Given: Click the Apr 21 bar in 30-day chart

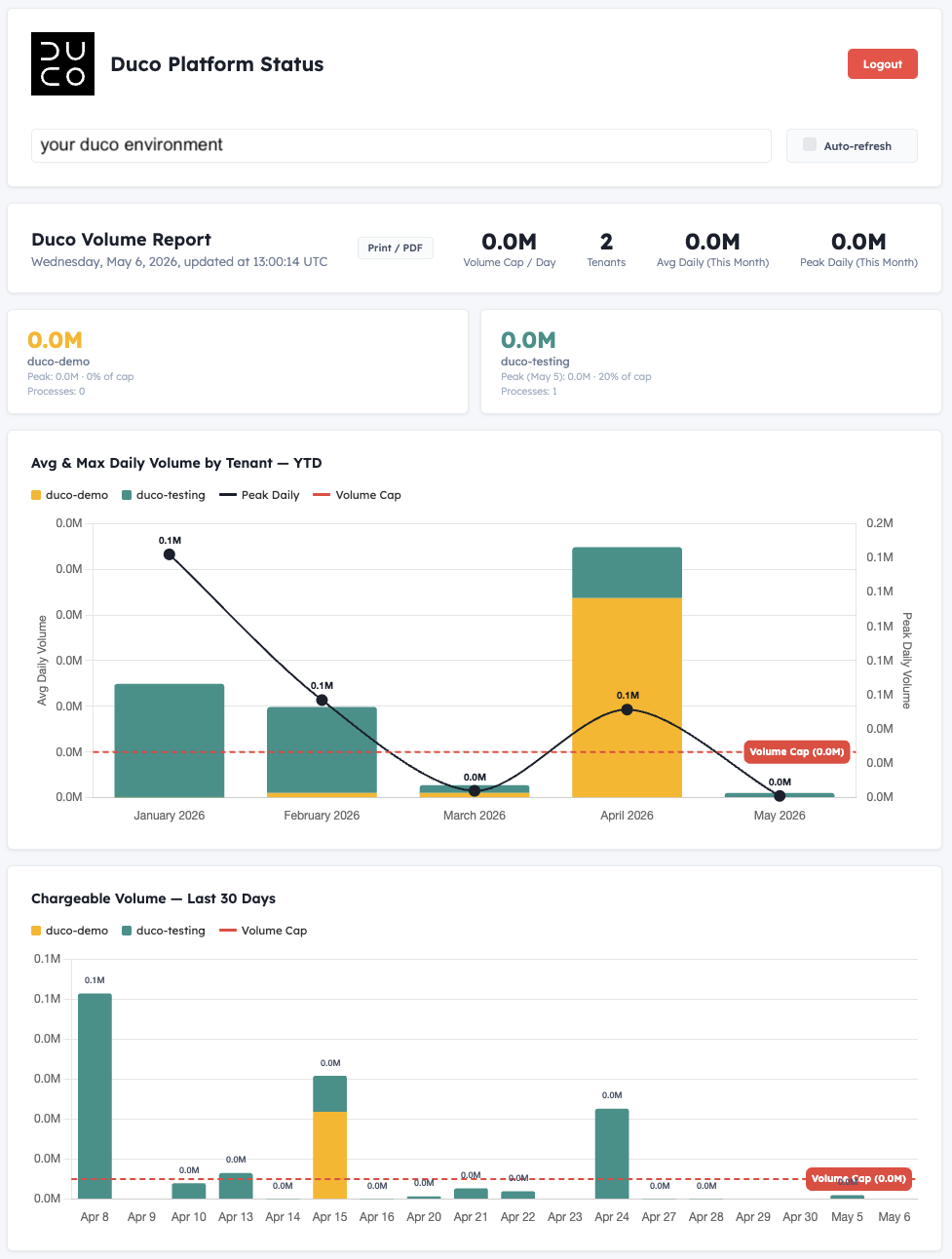Looking at the screenshot, I should click(471, 1194).
